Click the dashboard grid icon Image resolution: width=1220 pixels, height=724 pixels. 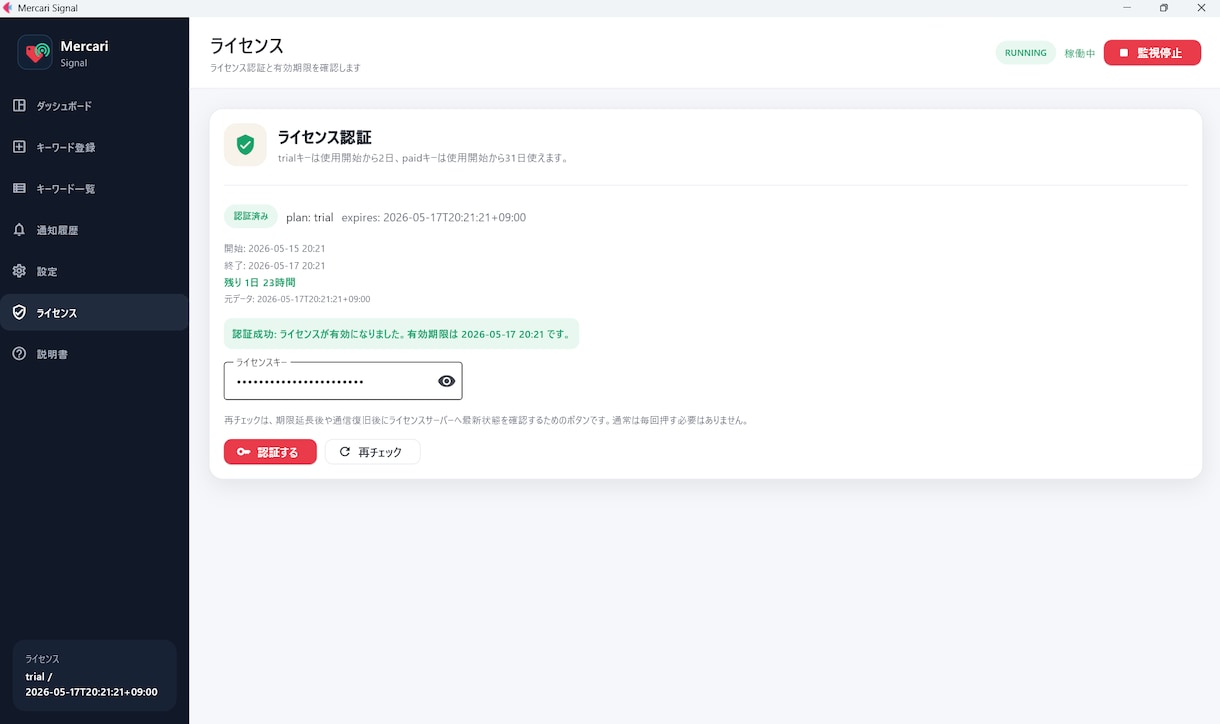[19, 105]
